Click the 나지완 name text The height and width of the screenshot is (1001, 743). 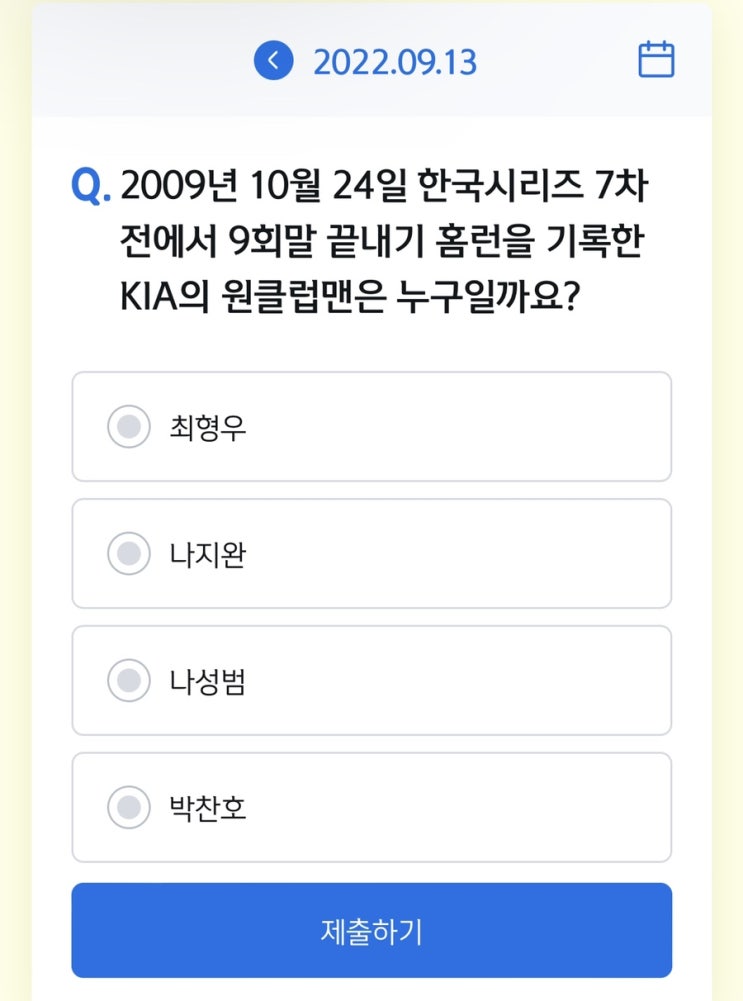[x=208, y=555]
